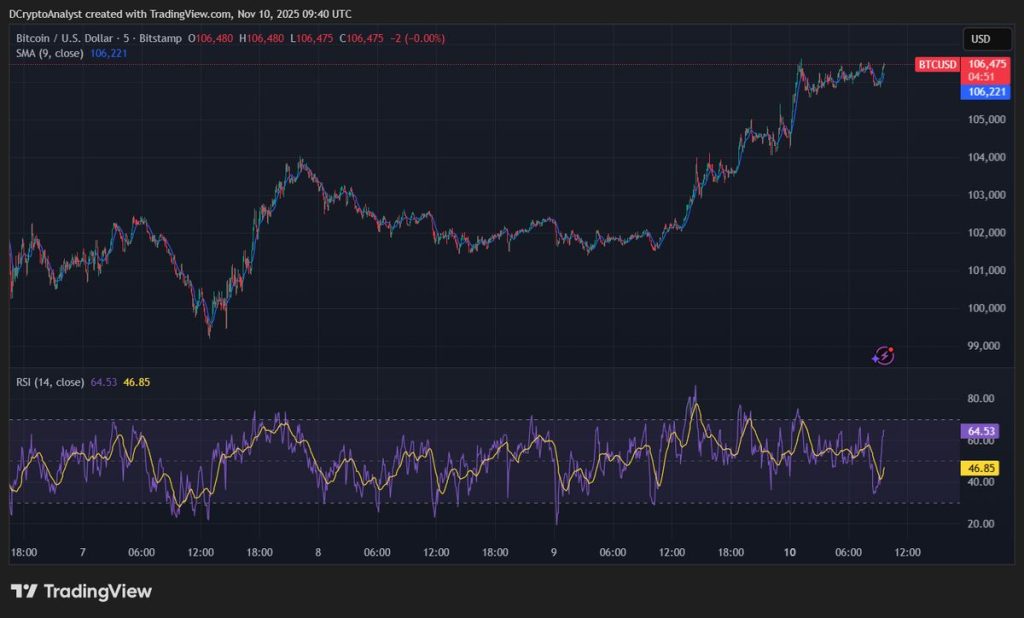The height and width of the screenshot is (618, 1024).
Task: Open the Bitcoin / U.S. Dollar symbol name
Action: (x=63, y=38)
